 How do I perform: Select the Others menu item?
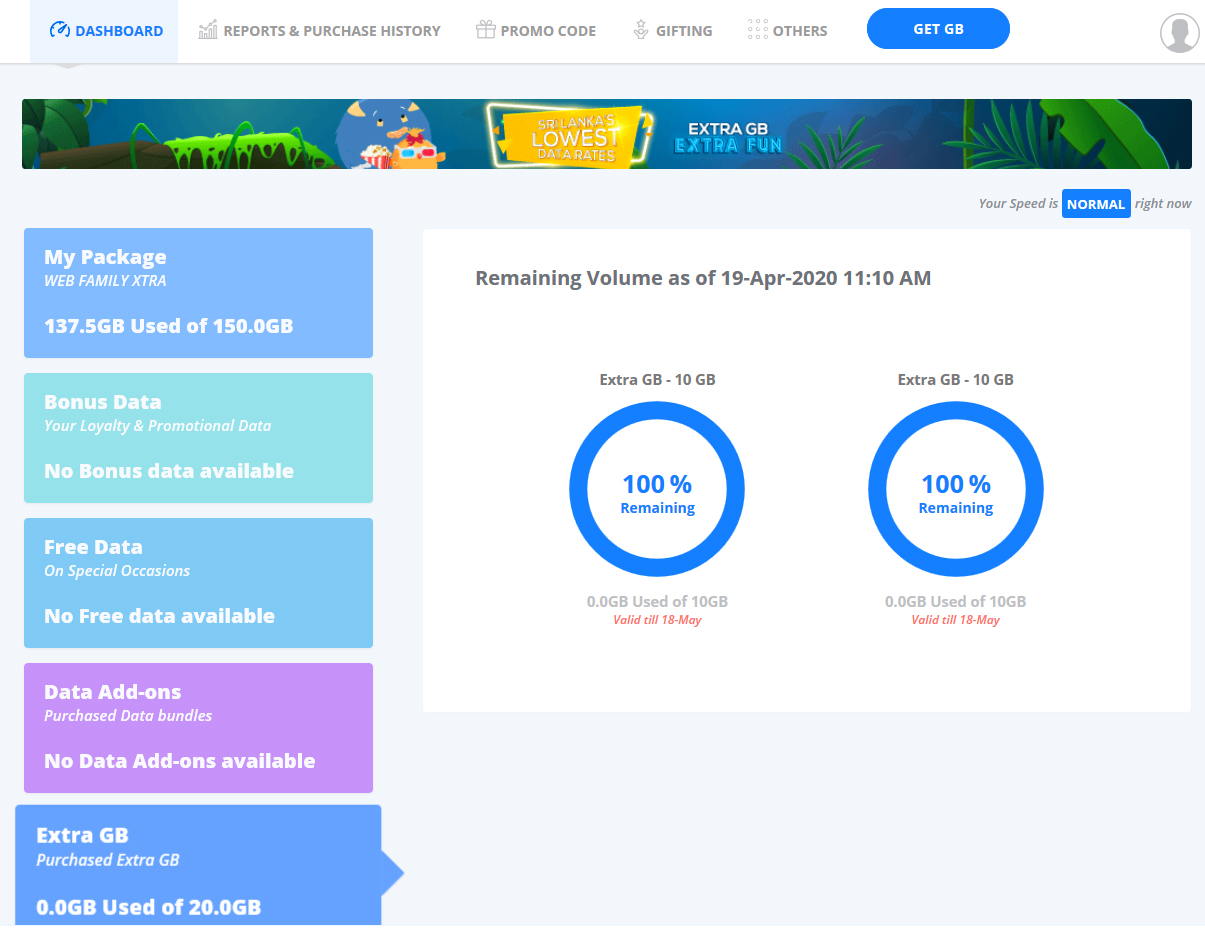coord(788,31)
